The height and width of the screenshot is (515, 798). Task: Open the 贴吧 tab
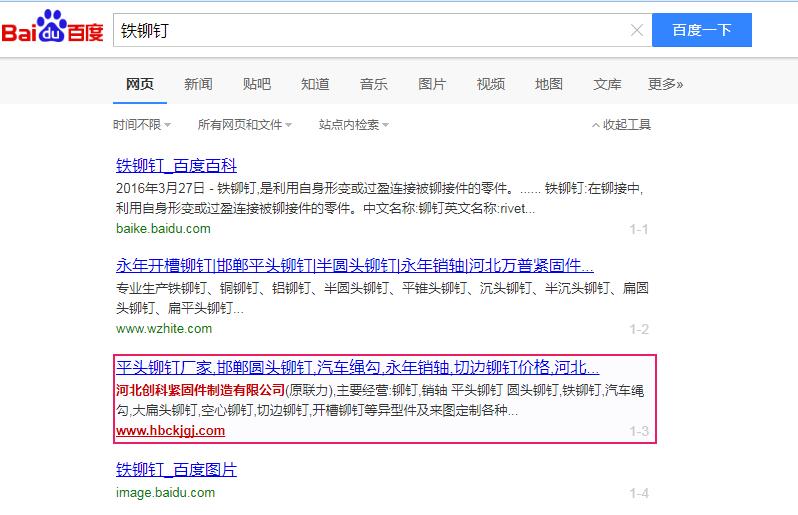pos(256,84)
